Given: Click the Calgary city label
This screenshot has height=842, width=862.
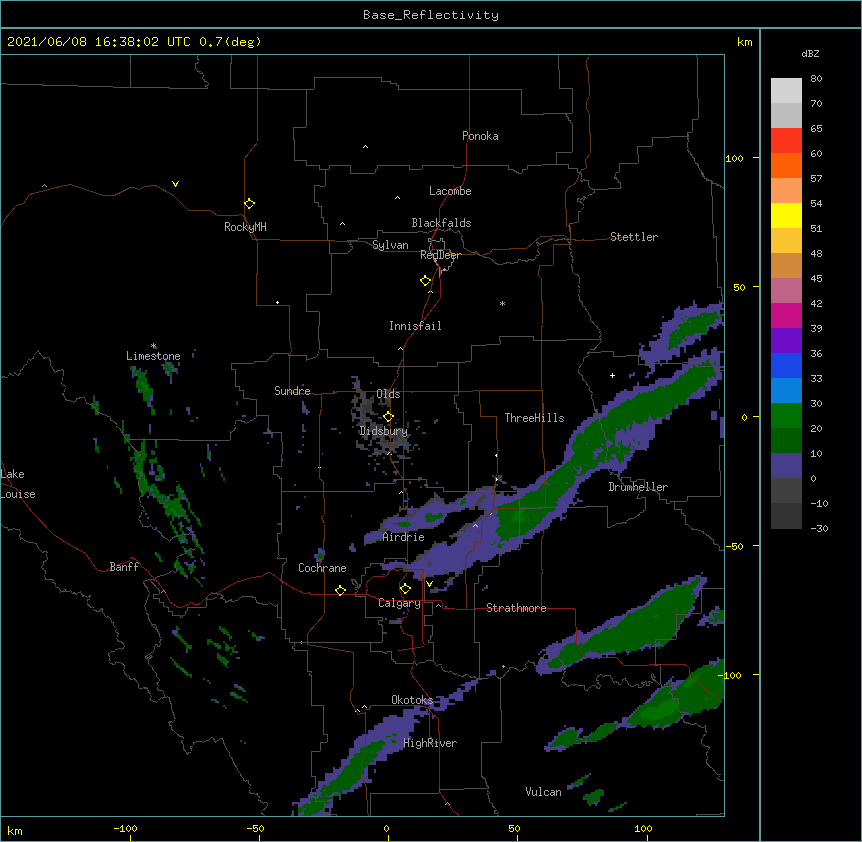Looking at the screenshot, I should [399, 603].
